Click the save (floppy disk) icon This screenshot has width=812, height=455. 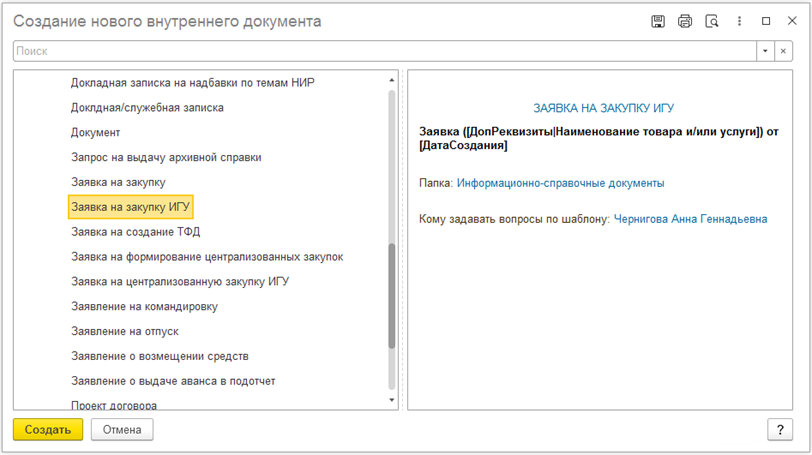658,21
